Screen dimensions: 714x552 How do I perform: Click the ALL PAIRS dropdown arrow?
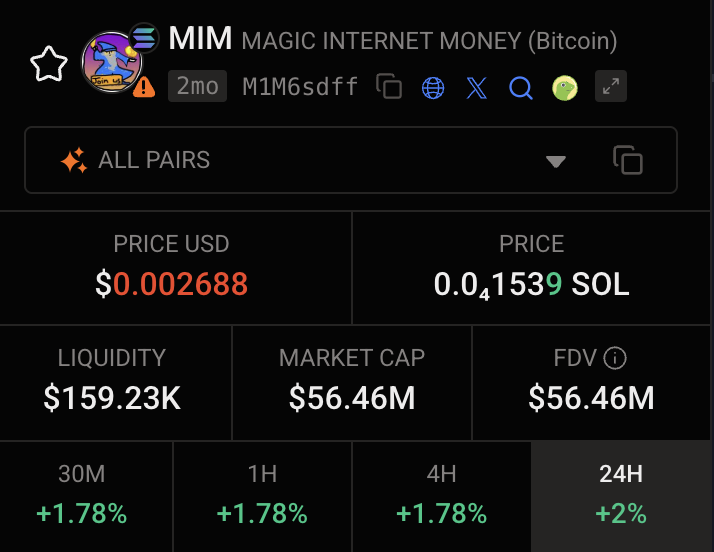(x=556, y=161)
